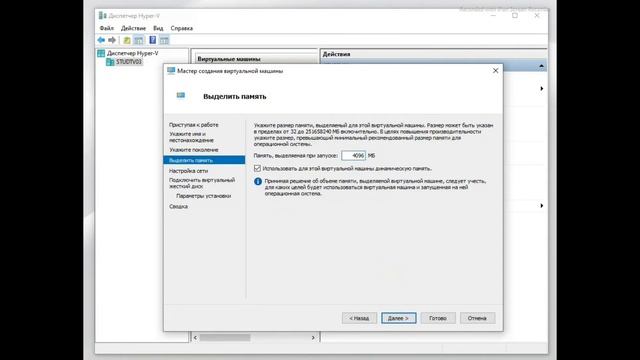Open the Вид menu
This screenshot has height=360, width=640.
tap(158, 28)
